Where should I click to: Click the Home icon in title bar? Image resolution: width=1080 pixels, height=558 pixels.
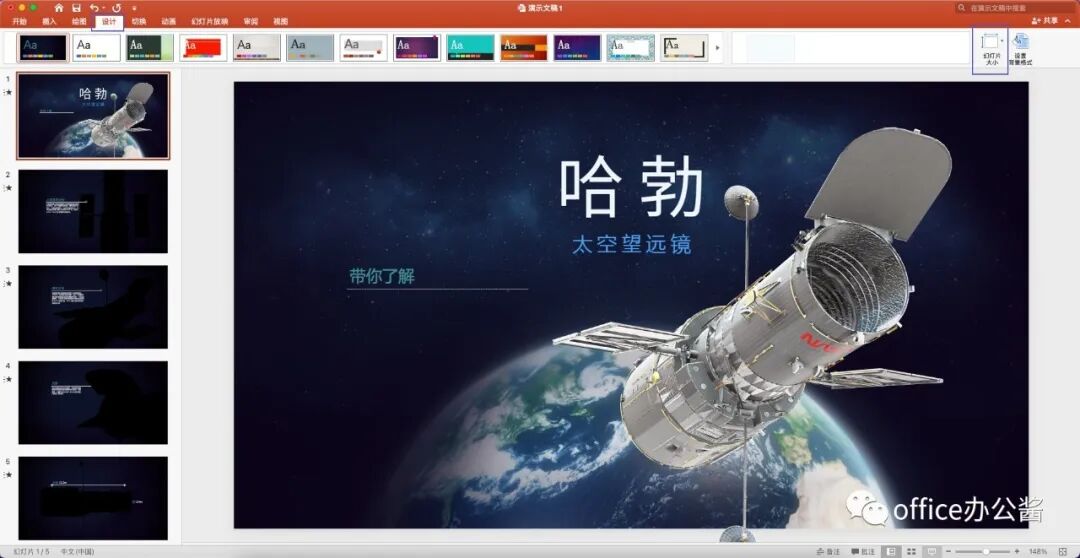click(x=59, y=8)
